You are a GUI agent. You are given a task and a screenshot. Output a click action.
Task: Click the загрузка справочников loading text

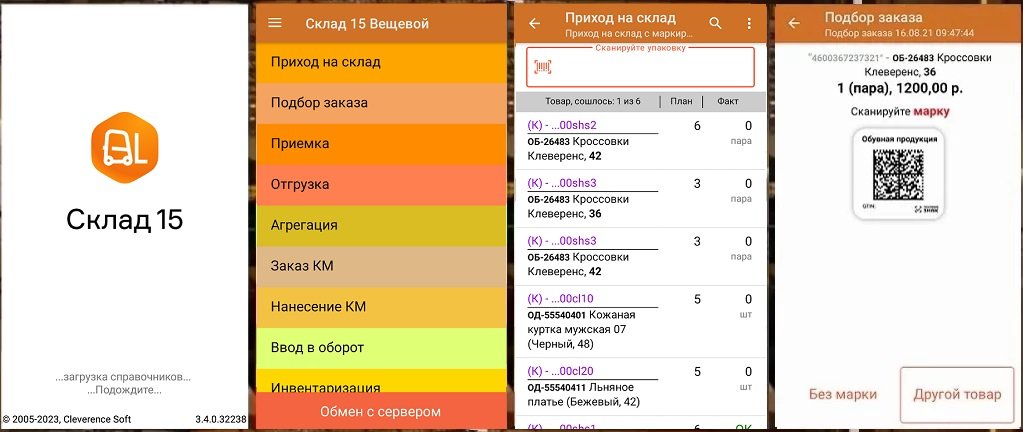click(123, 377)
